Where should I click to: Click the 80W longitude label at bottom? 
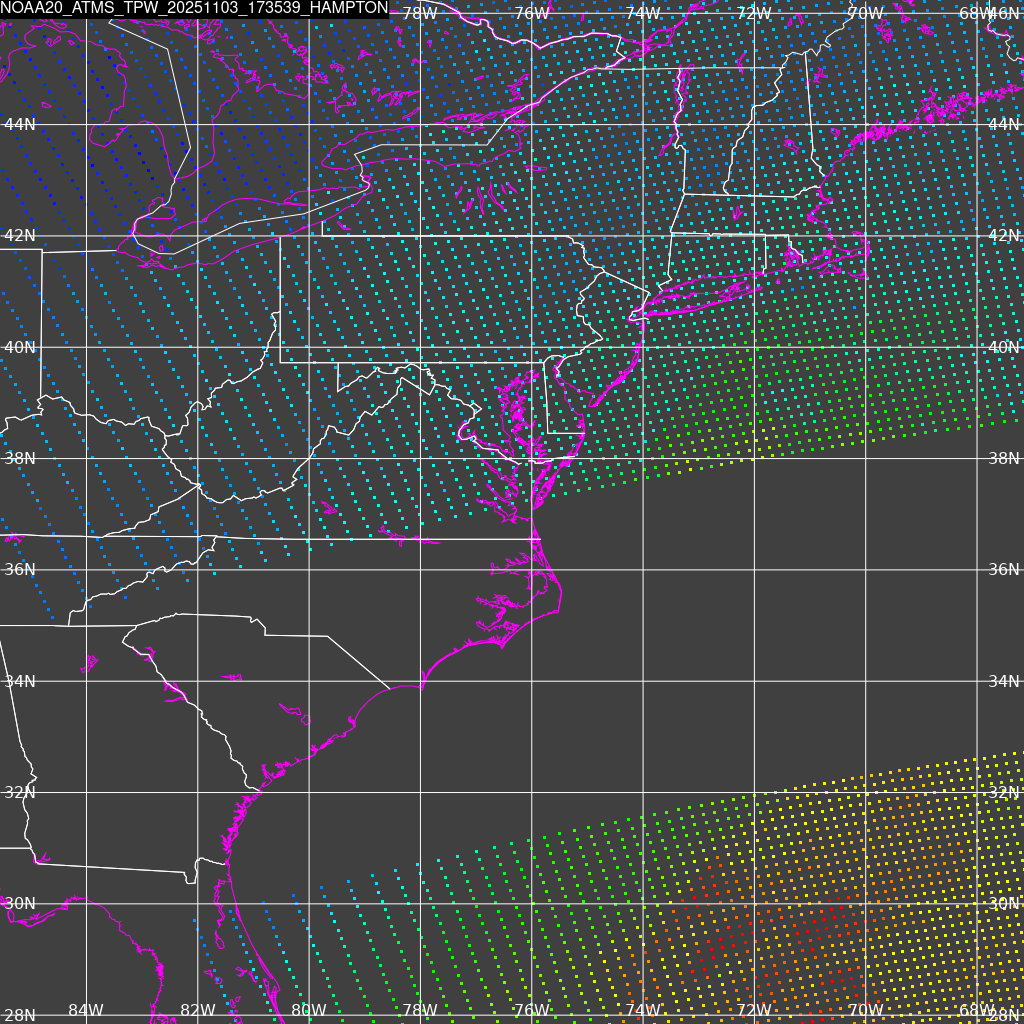click(x=308, y=1010)
